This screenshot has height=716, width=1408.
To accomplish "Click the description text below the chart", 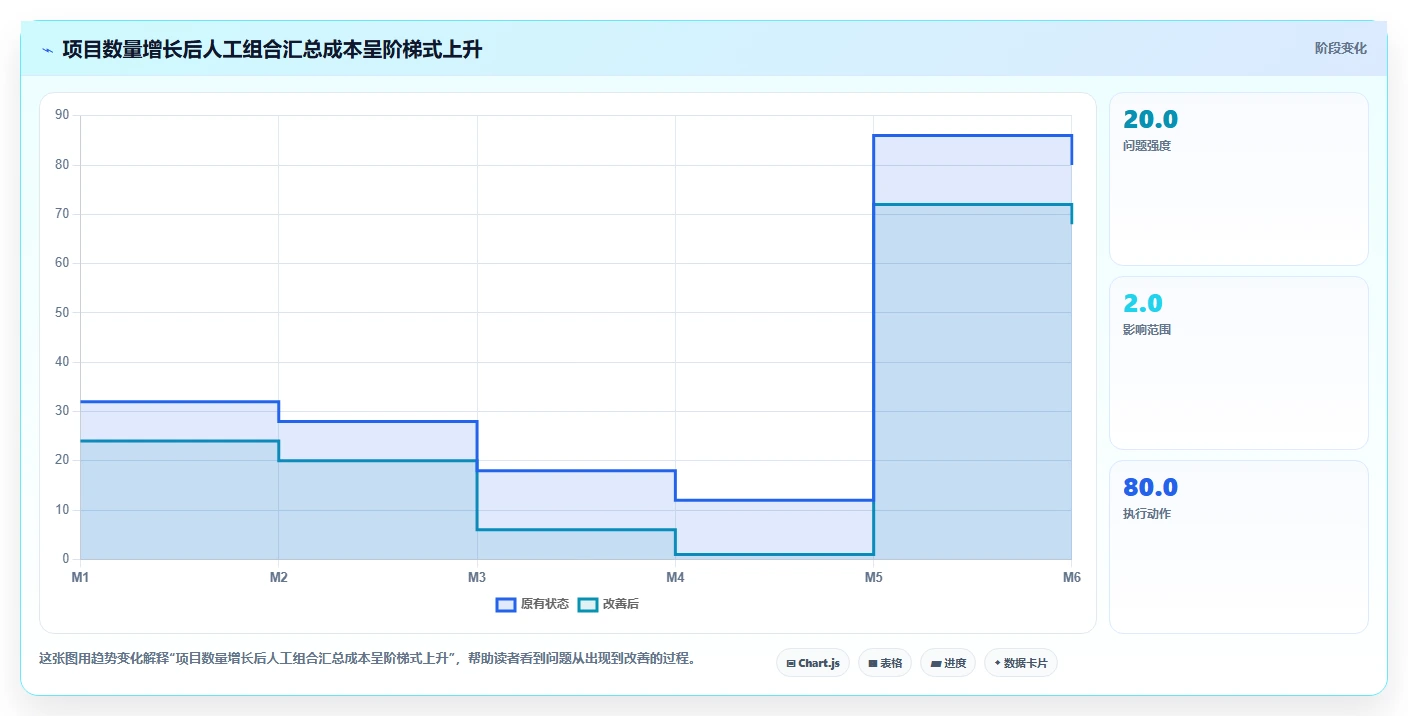I will [367, 658].
